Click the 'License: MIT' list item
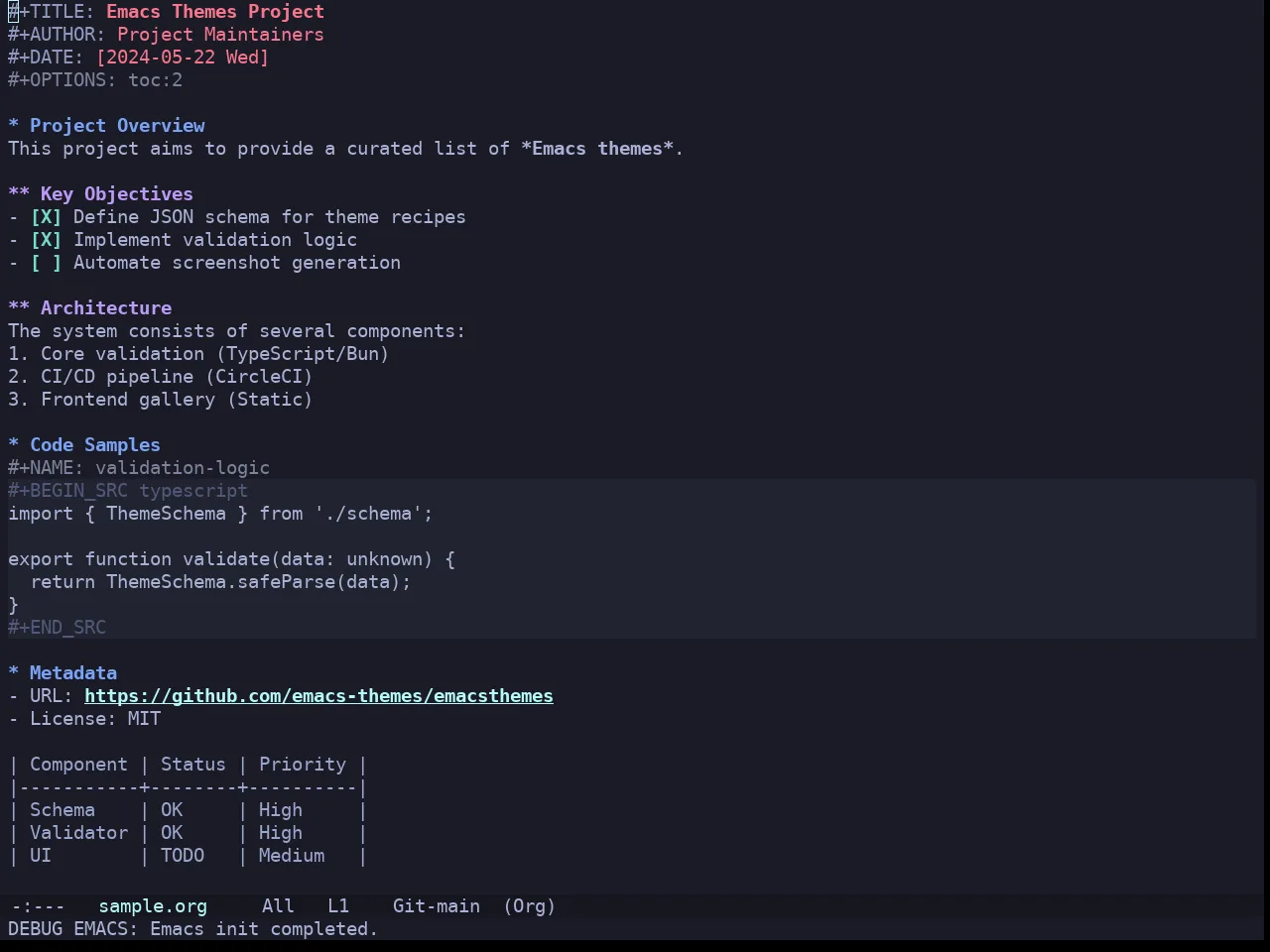This screenshot has width=1270, height=952. pyautogui.click(x=84, y=719)
